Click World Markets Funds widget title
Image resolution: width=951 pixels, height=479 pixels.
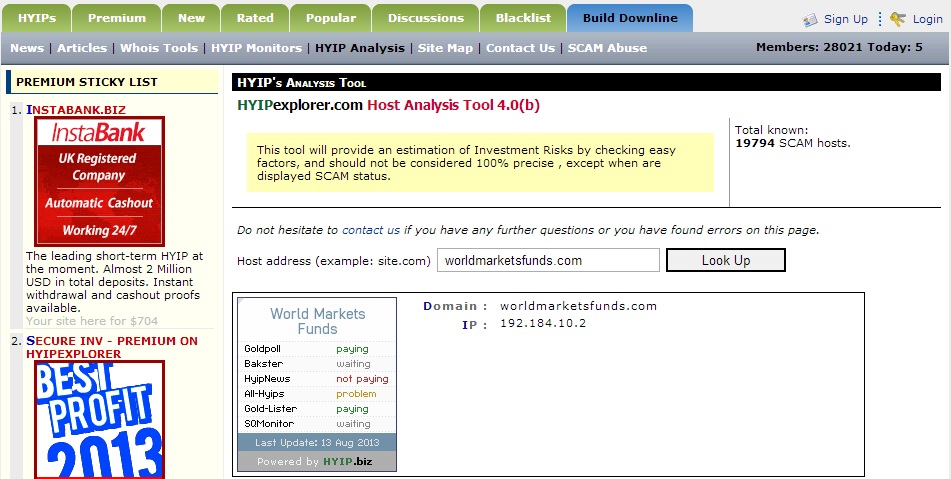point(317,321)
